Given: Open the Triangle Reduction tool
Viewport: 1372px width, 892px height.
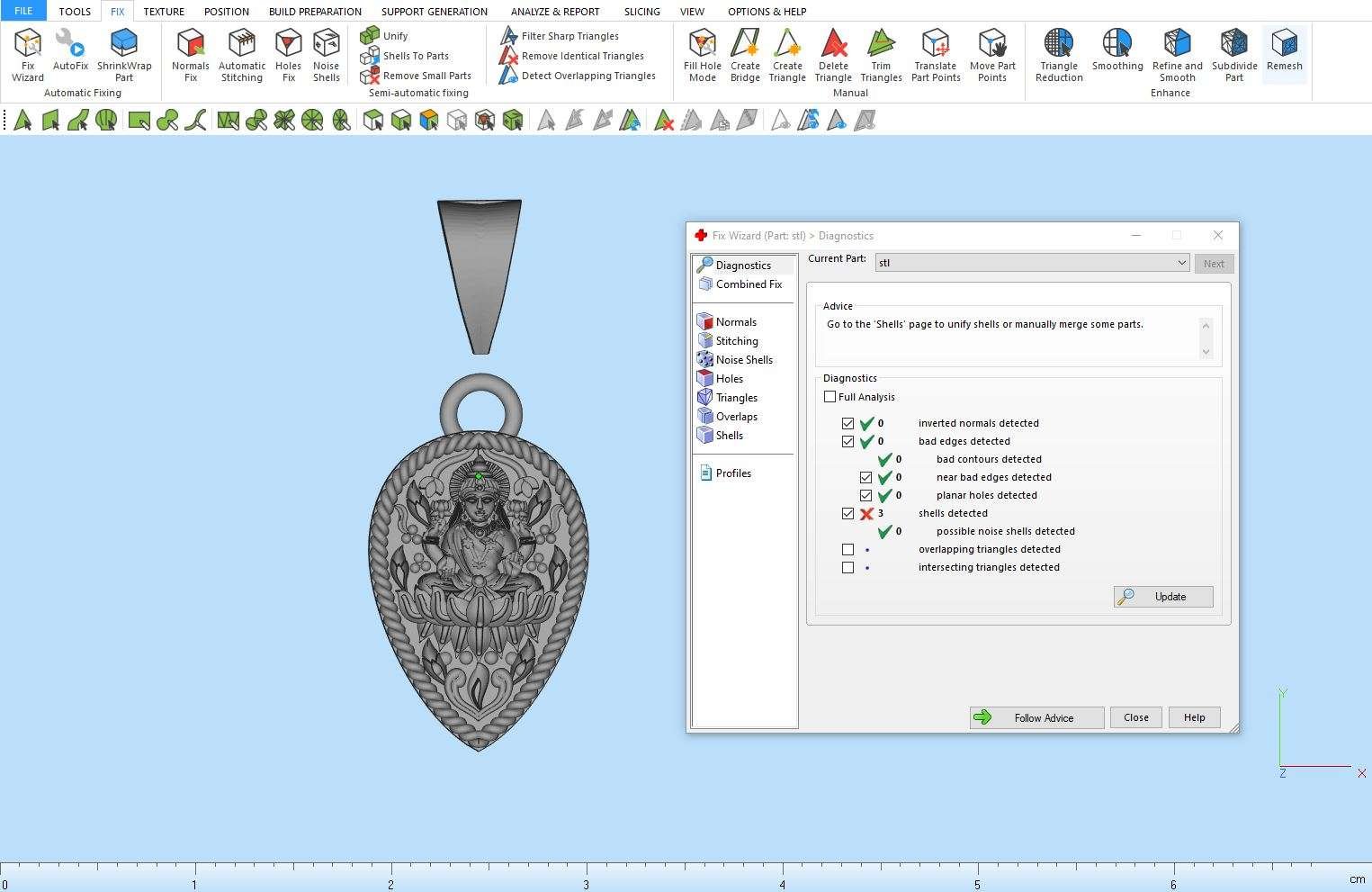Looking at the screenshot, I should (1059, 55).
